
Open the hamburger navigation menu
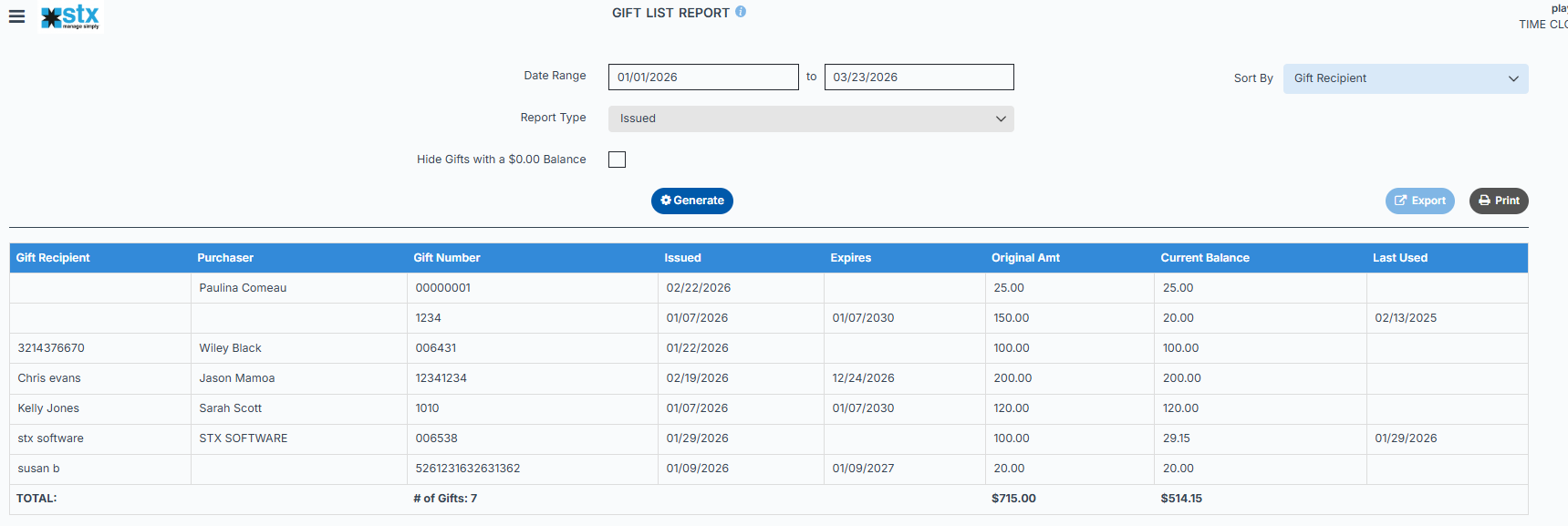click(x=16, y=16)
